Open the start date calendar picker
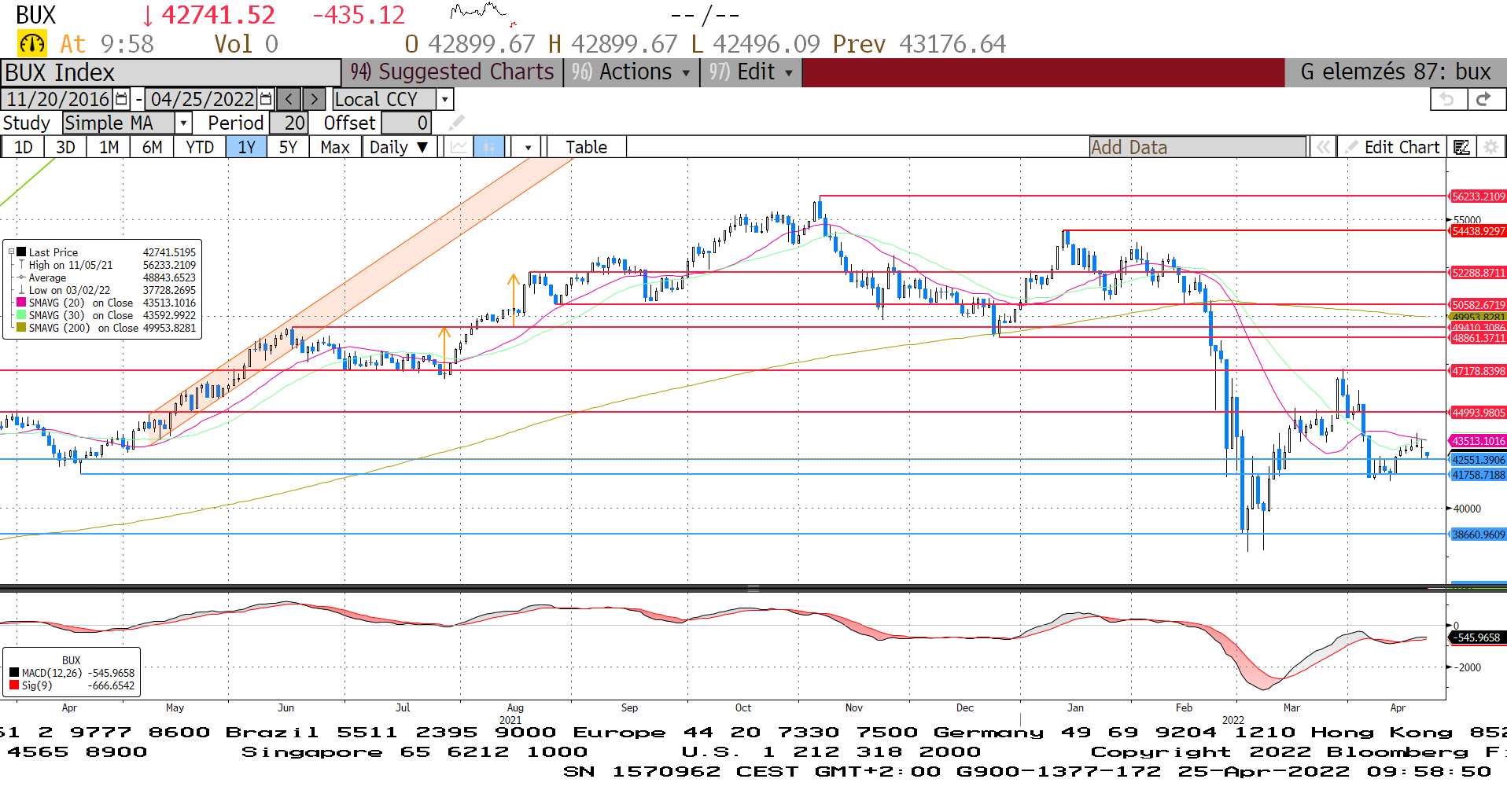Image resolution: width=1507 pixels, height=812 pixels. click(121, 99)
